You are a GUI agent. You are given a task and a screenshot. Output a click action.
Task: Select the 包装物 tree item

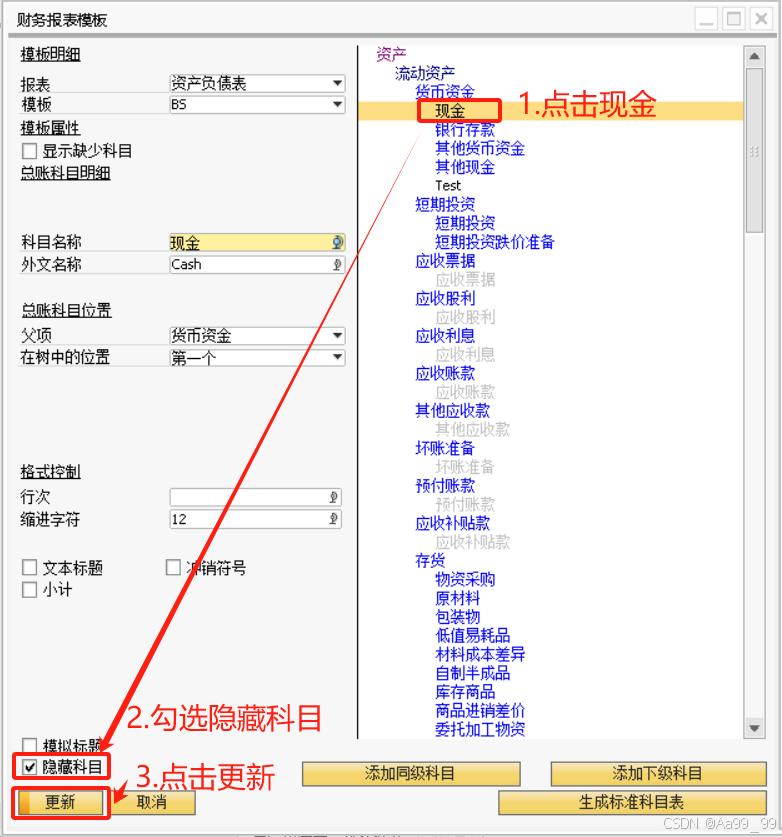click(458, 617)
